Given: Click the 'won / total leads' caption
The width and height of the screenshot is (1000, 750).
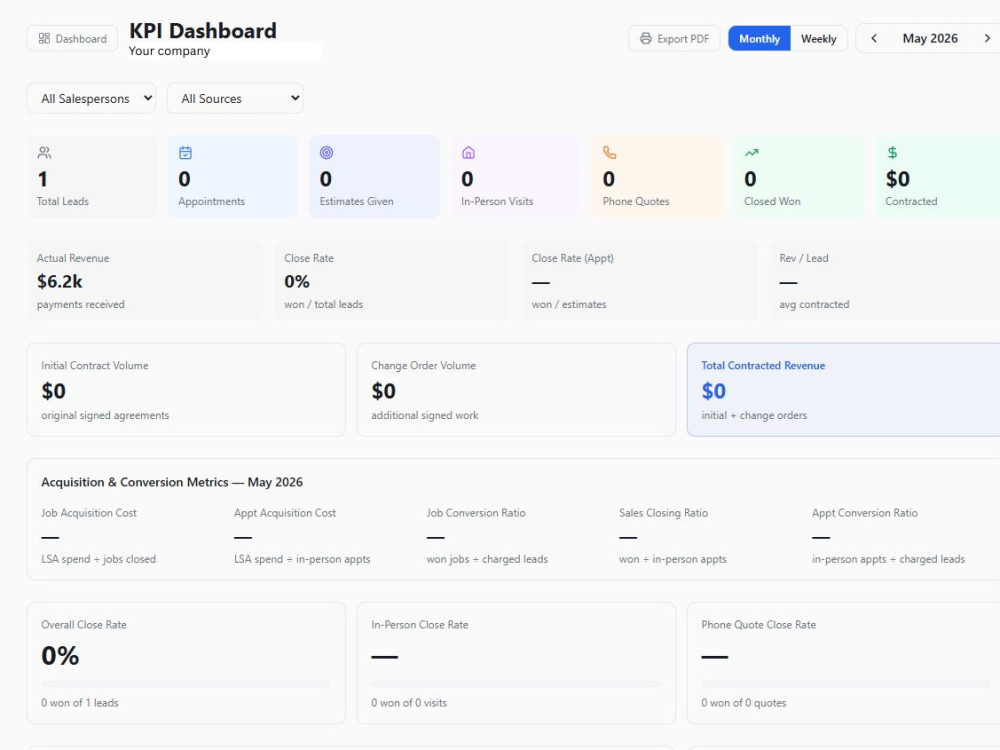Looking at the screenshot, I should click(x=323, y=304).
